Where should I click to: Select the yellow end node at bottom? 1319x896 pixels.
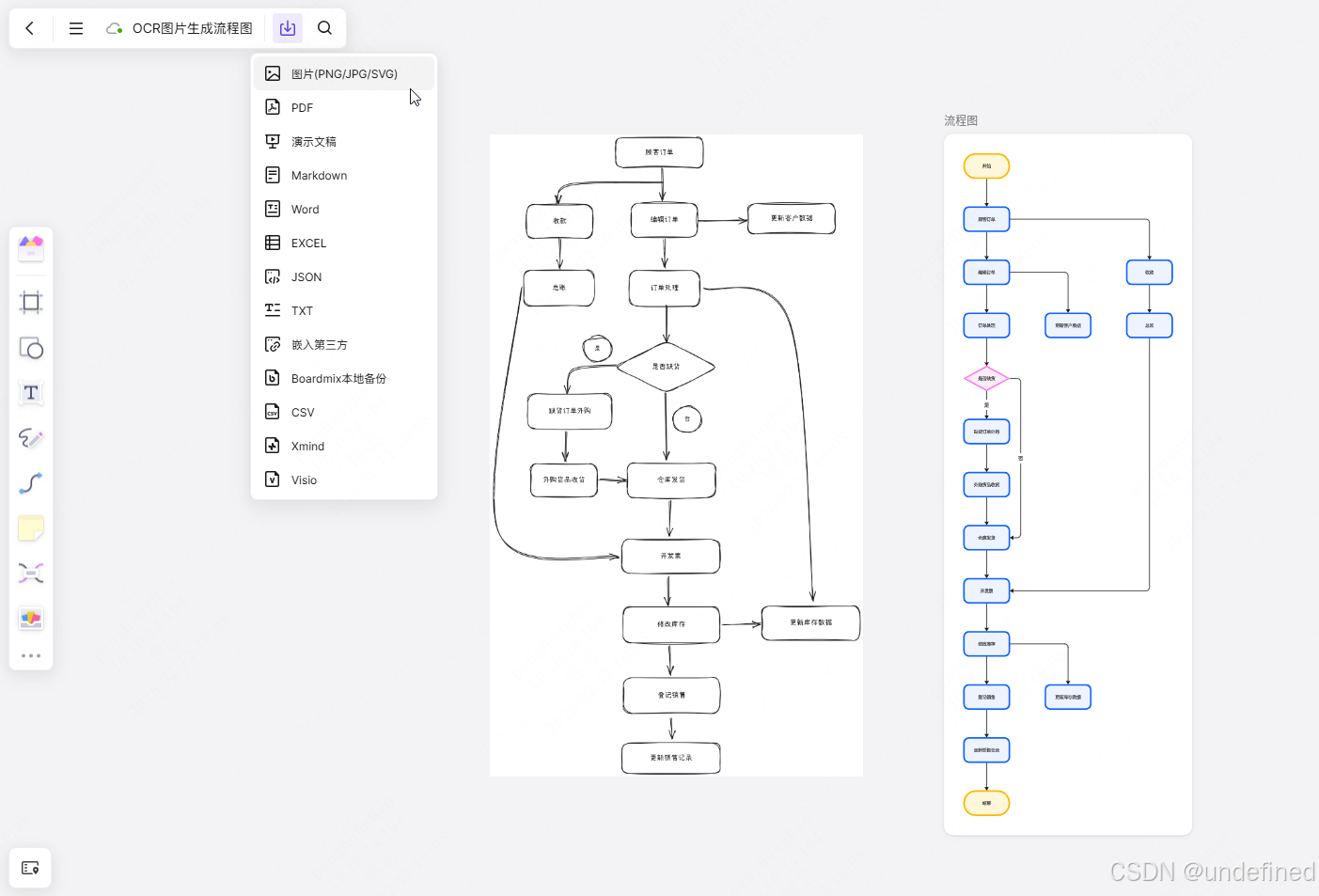point(986,803)
